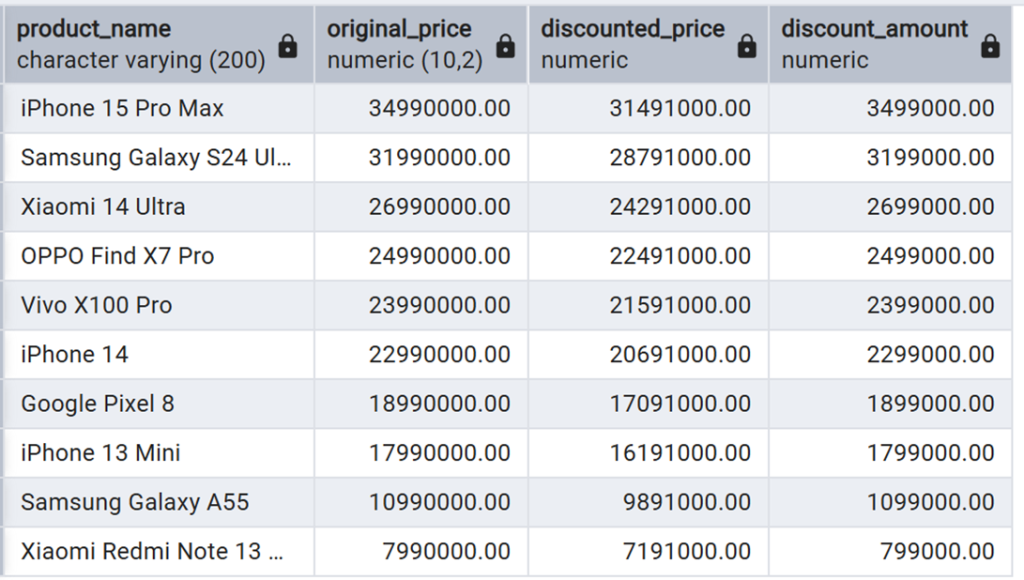Click lock icon in discount_amount column header
This screenshot has width=1024, height=580.
pos(990,46)
